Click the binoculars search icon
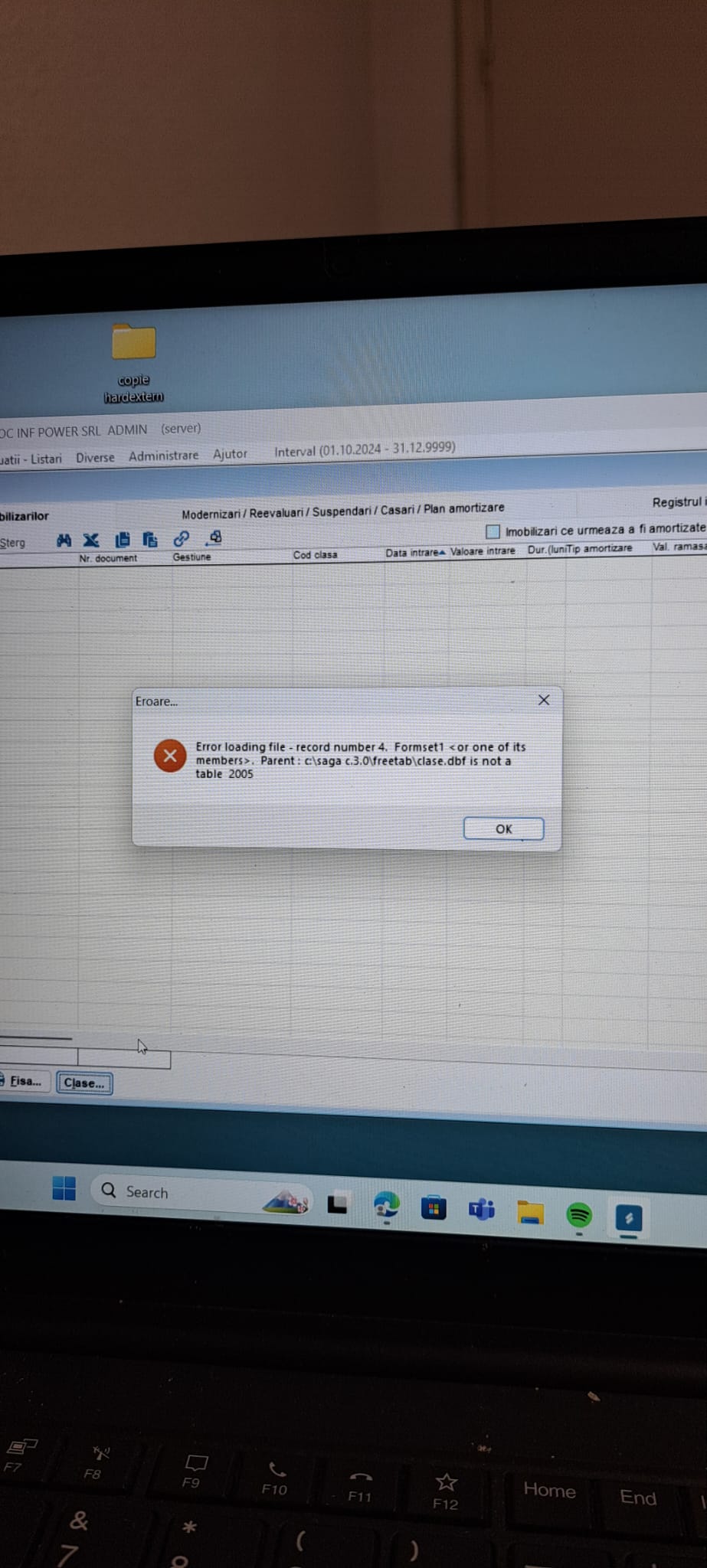 pos(64,541)
